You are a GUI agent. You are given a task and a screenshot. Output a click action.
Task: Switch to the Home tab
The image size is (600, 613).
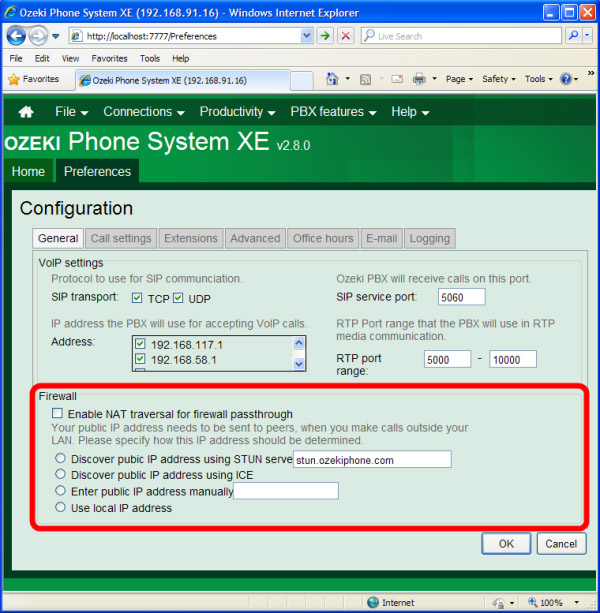tap(28, 171)
